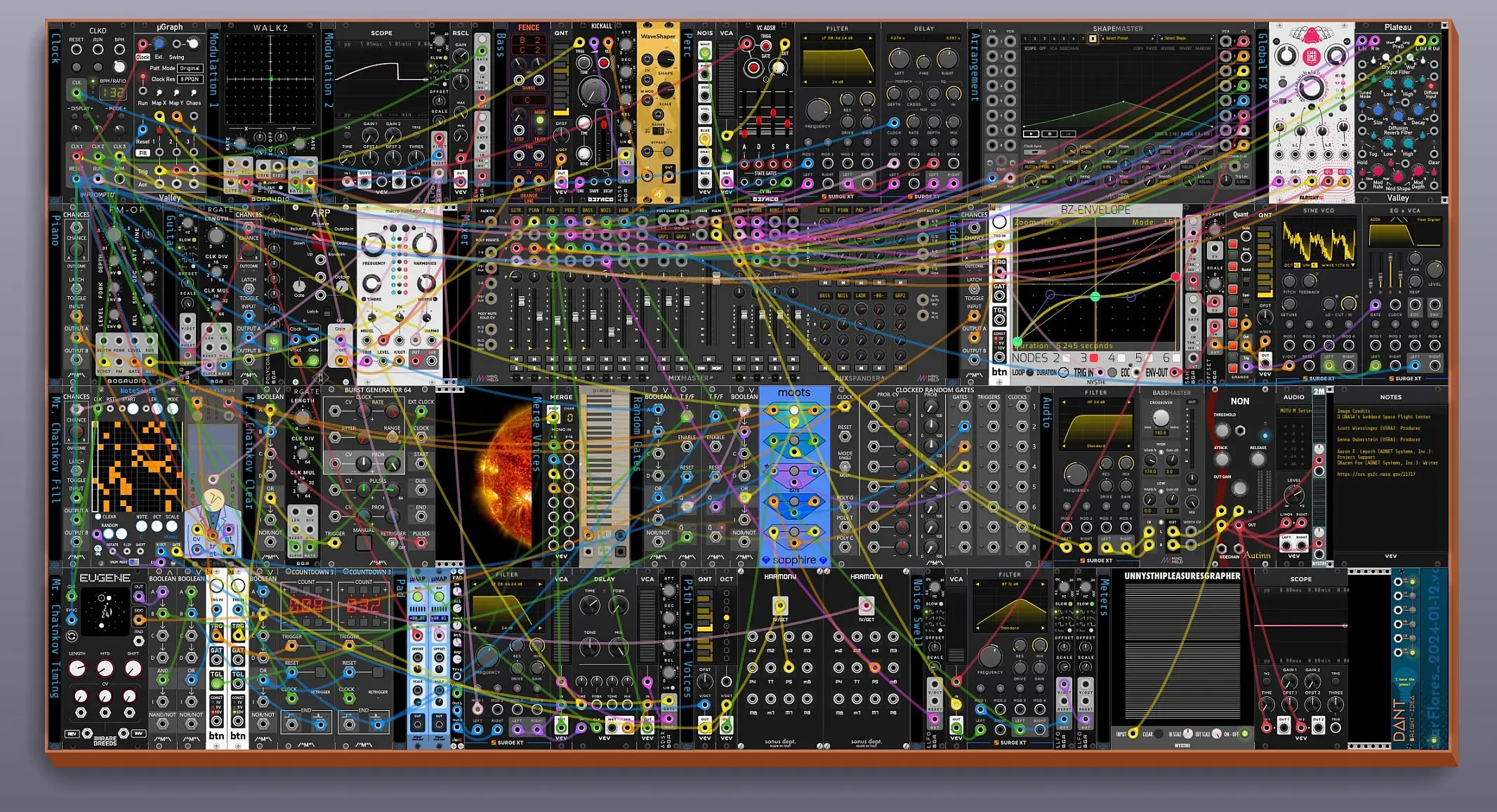Click the CROSSOVER knob on BASSMASTER
The height and width of the screenshot is (812, 1497).
pos(1161,418)
